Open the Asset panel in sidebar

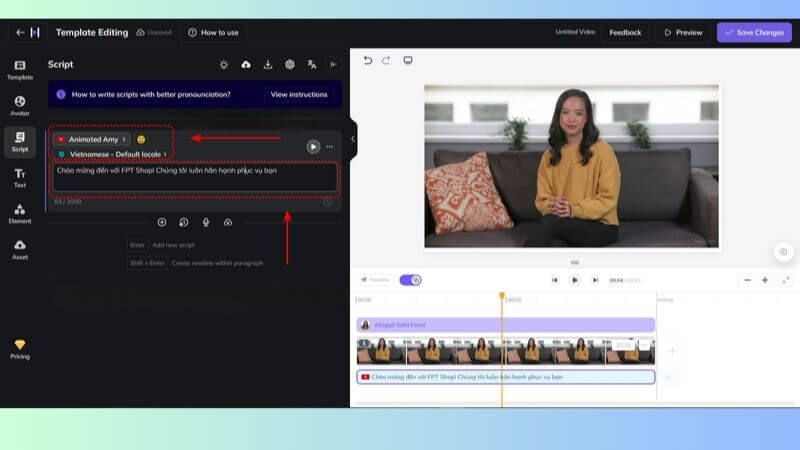(19, 249)
